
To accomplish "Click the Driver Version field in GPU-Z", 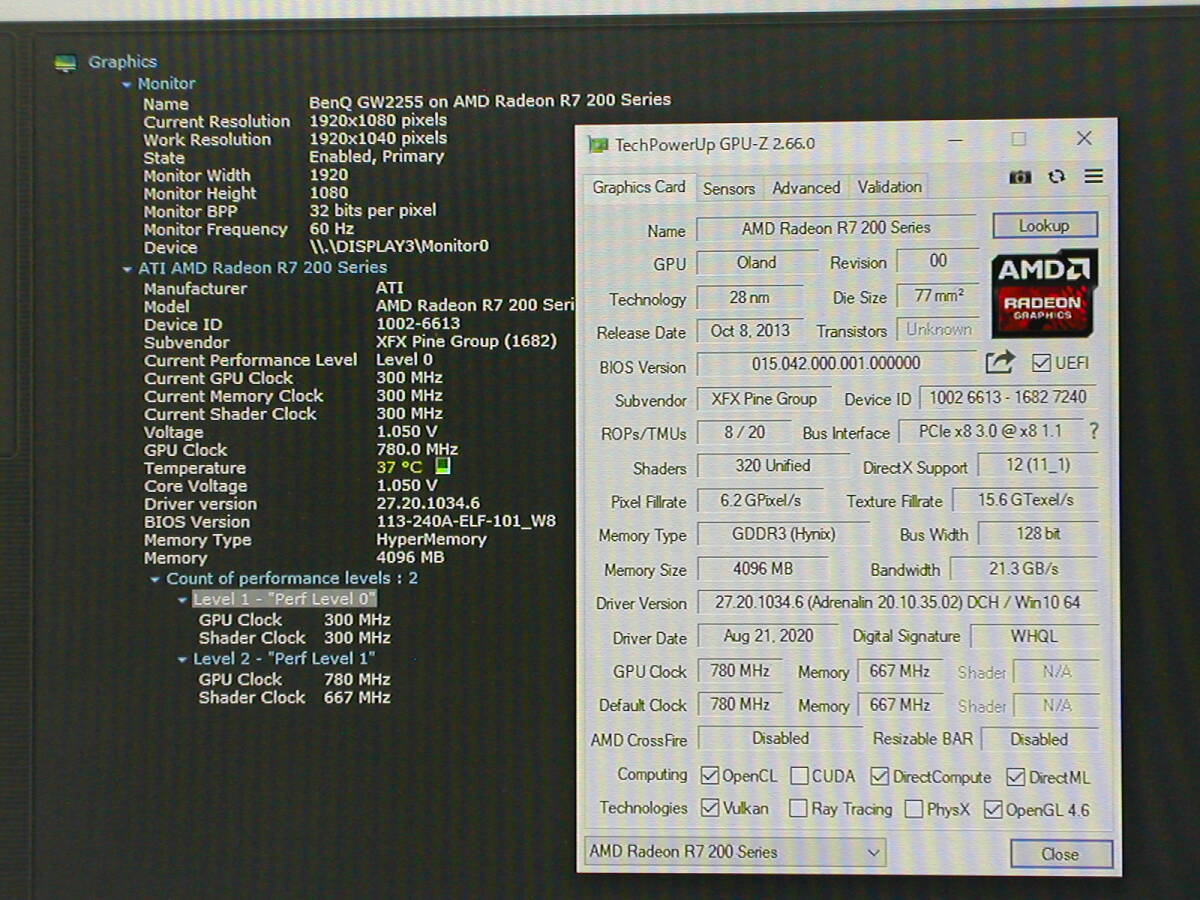I will pos(898,602).
